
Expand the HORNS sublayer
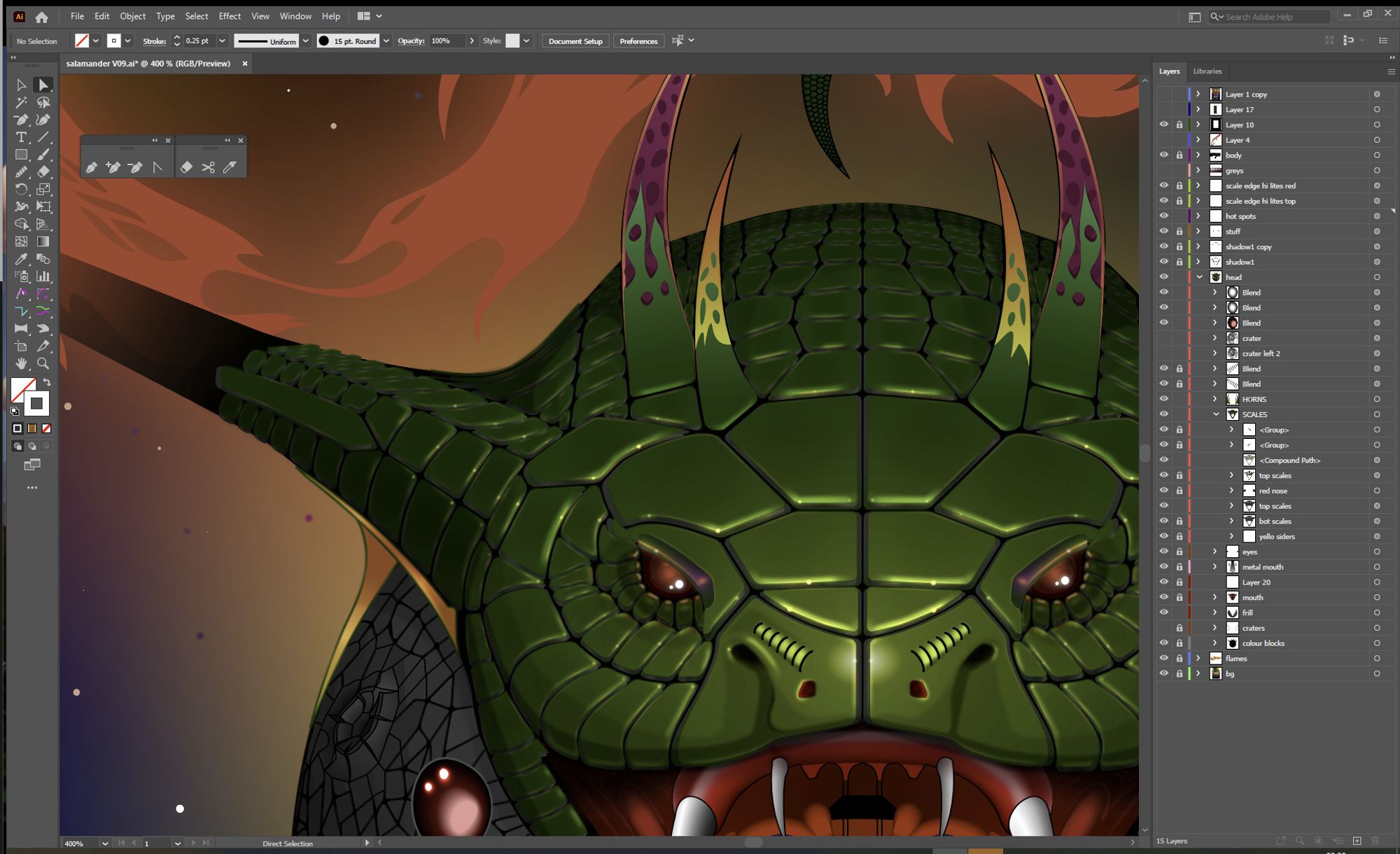[1216, 399]
